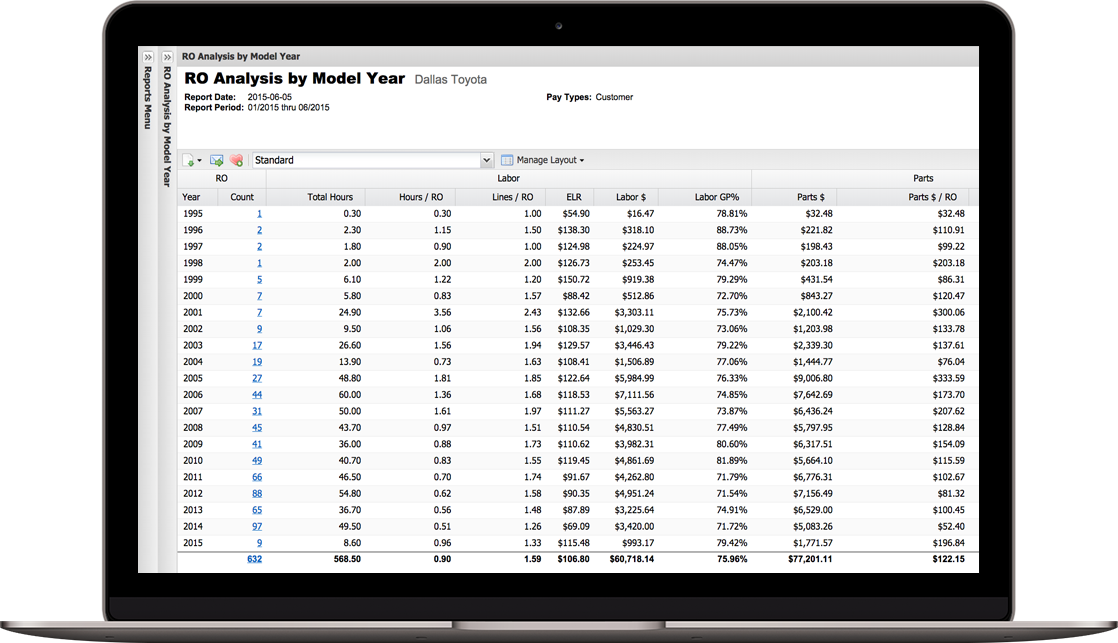Image resolution: width=1118 pixels, height=643 pixels.
Task: Open the RO count link for 2015
Action: point(258,542)
